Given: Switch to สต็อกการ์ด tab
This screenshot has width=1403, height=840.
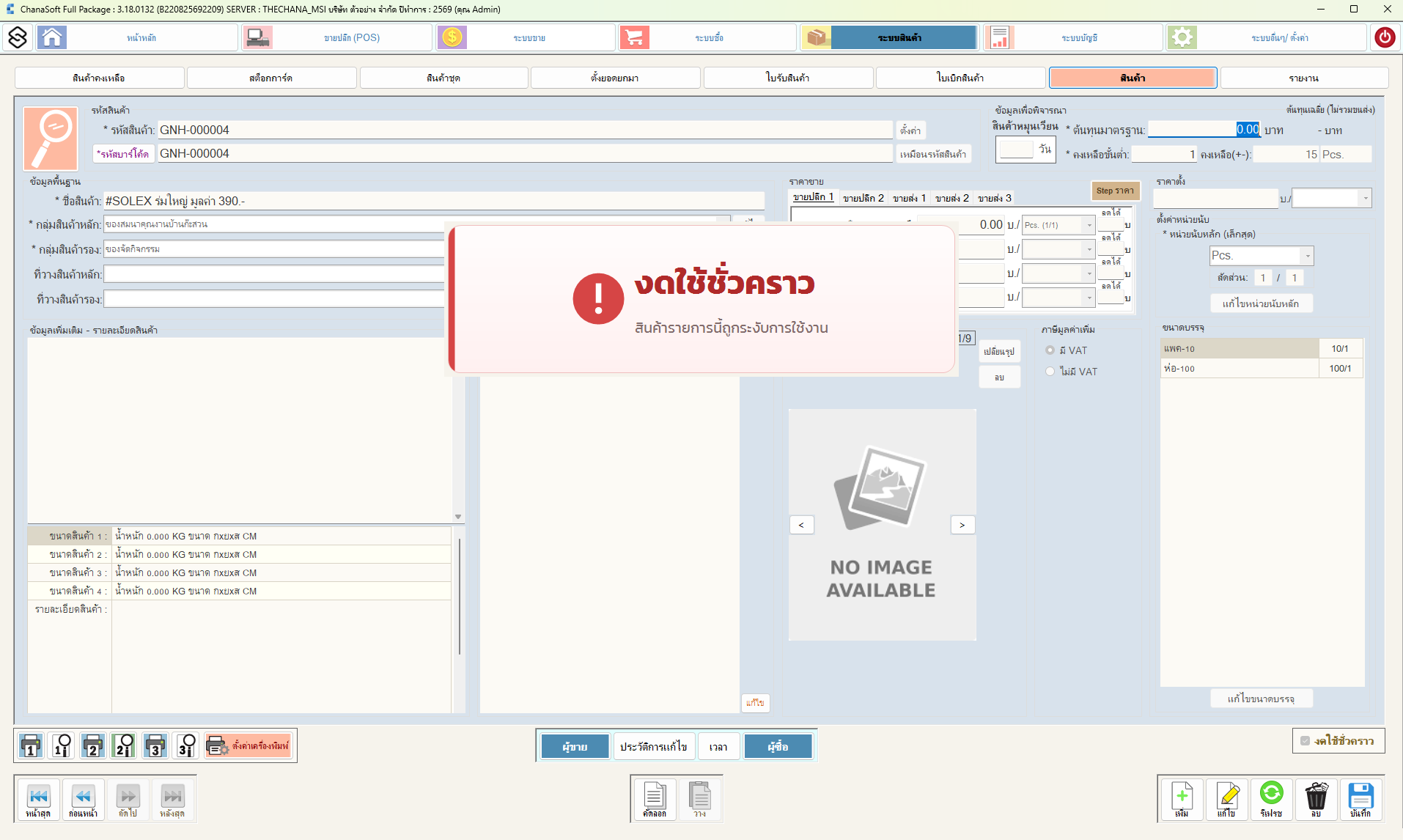Looking at the screenshot, I should pyautogui.click(x=271, y=78).
